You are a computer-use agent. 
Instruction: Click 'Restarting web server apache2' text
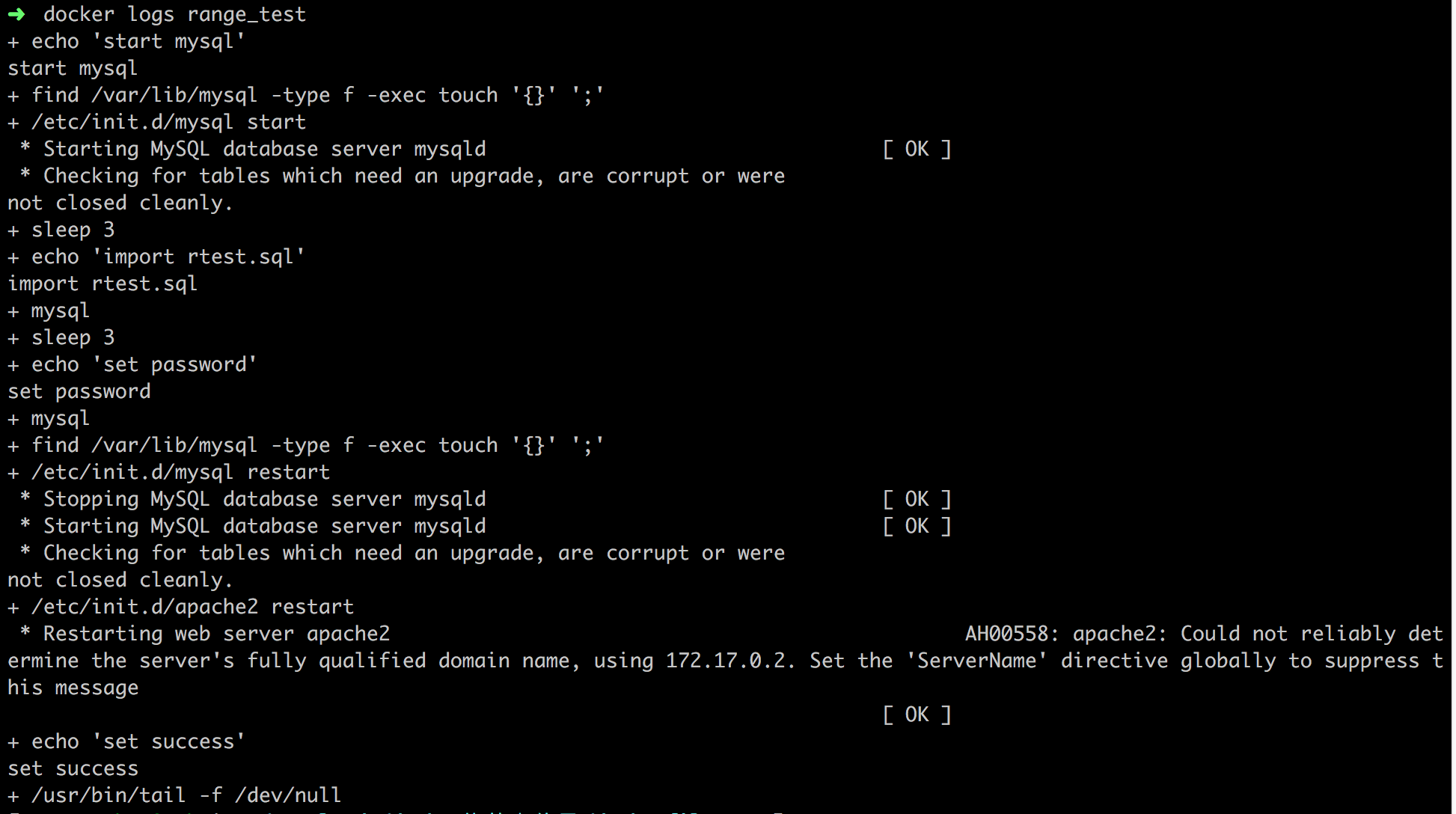(x=216, y=634)
